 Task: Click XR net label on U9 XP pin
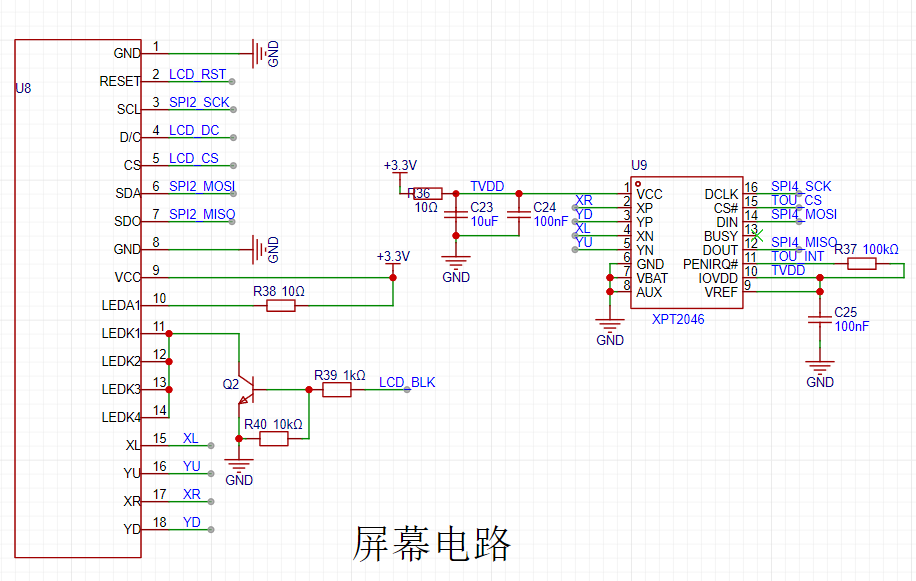[x=584, y=200]
